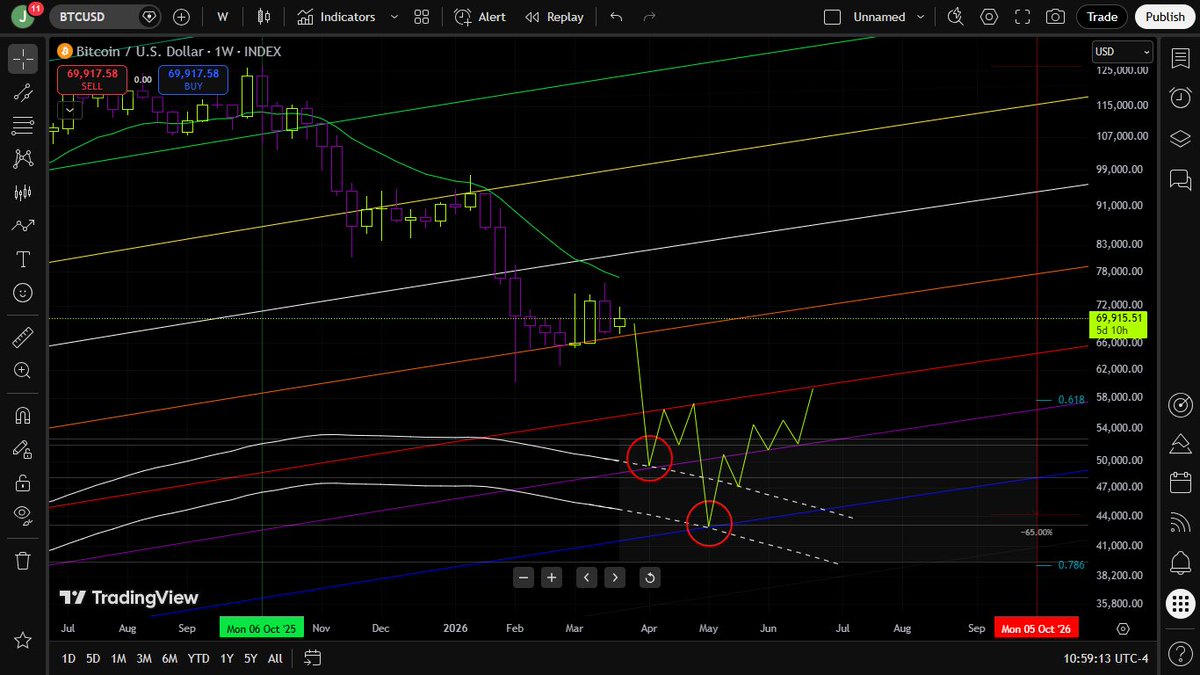The height and width of the screenshot is (675, 1200).
Task: Open forecasting and measurement tools
Action: (23, 193)
